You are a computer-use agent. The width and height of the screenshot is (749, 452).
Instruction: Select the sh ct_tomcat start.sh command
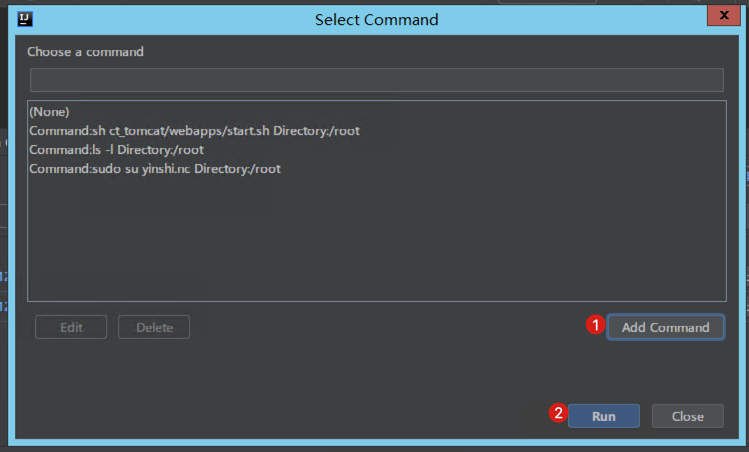pyautogui.click(x=194, y=131)
